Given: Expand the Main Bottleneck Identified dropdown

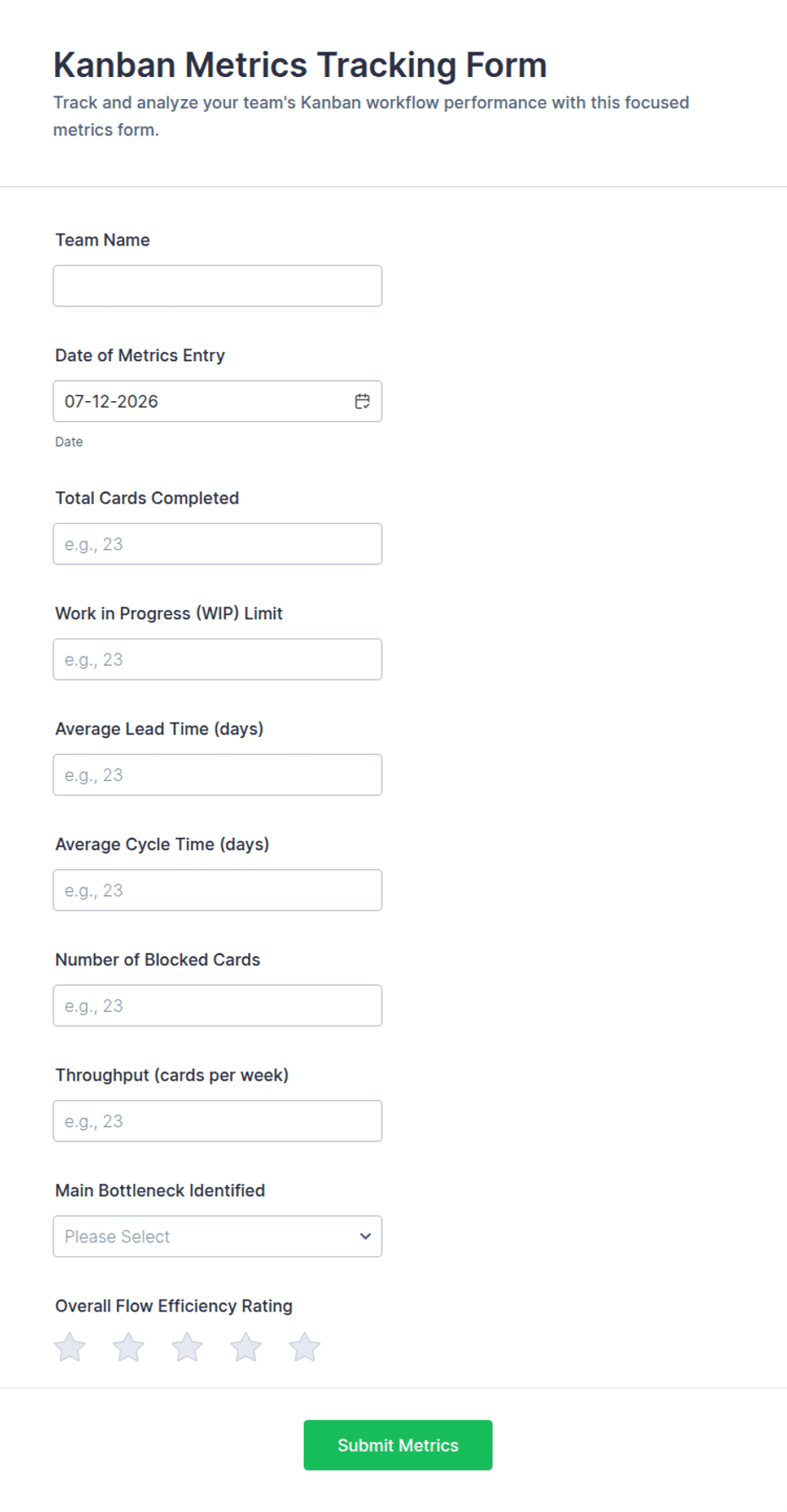Looking at the screenshot, I should [x=217, y=1236].
